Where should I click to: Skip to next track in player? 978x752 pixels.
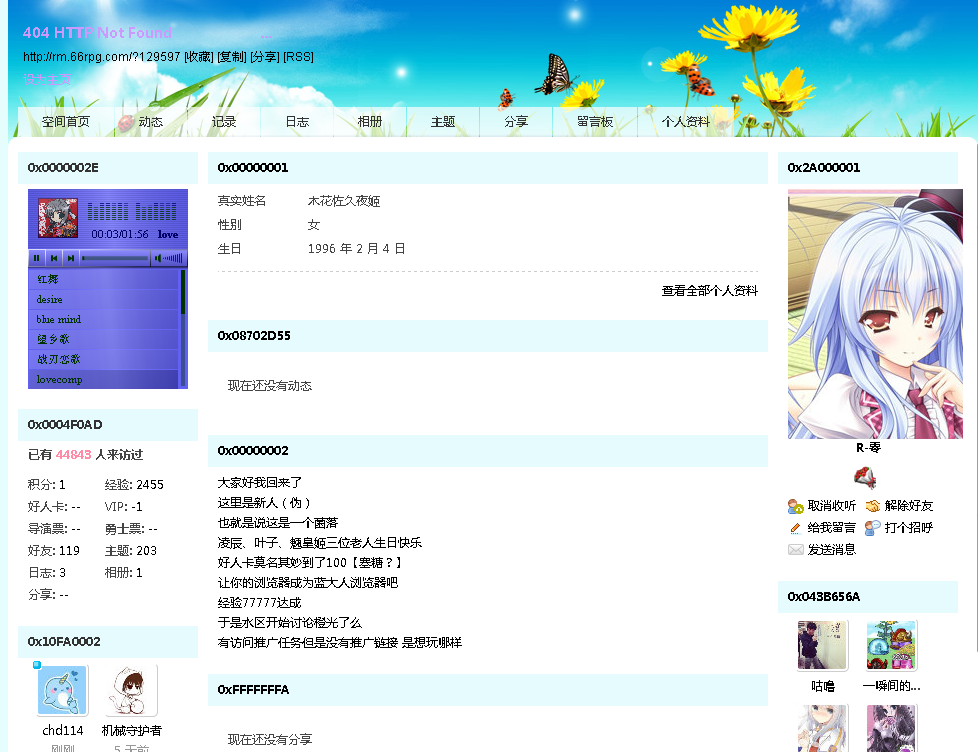[71, 258]
